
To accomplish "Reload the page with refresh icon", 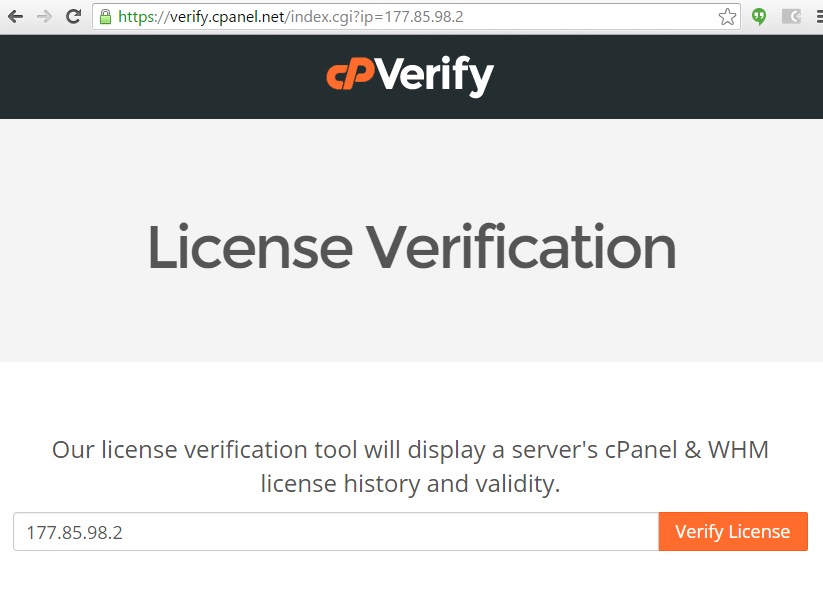I will tap(73, 16).
